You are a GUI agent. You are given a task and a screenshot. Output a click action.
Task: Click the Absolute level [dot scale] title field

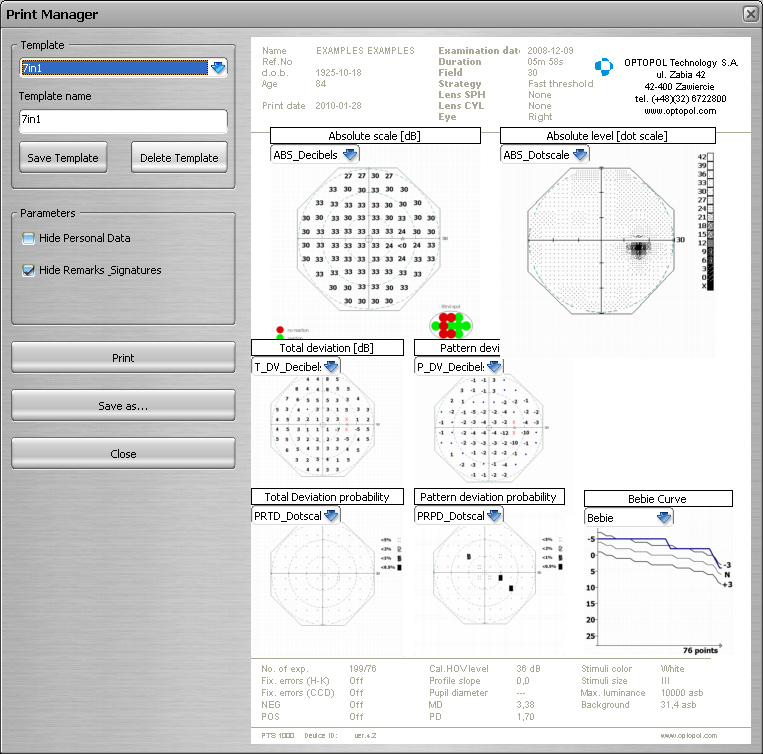pyautogui.click(x=608, y=136)
